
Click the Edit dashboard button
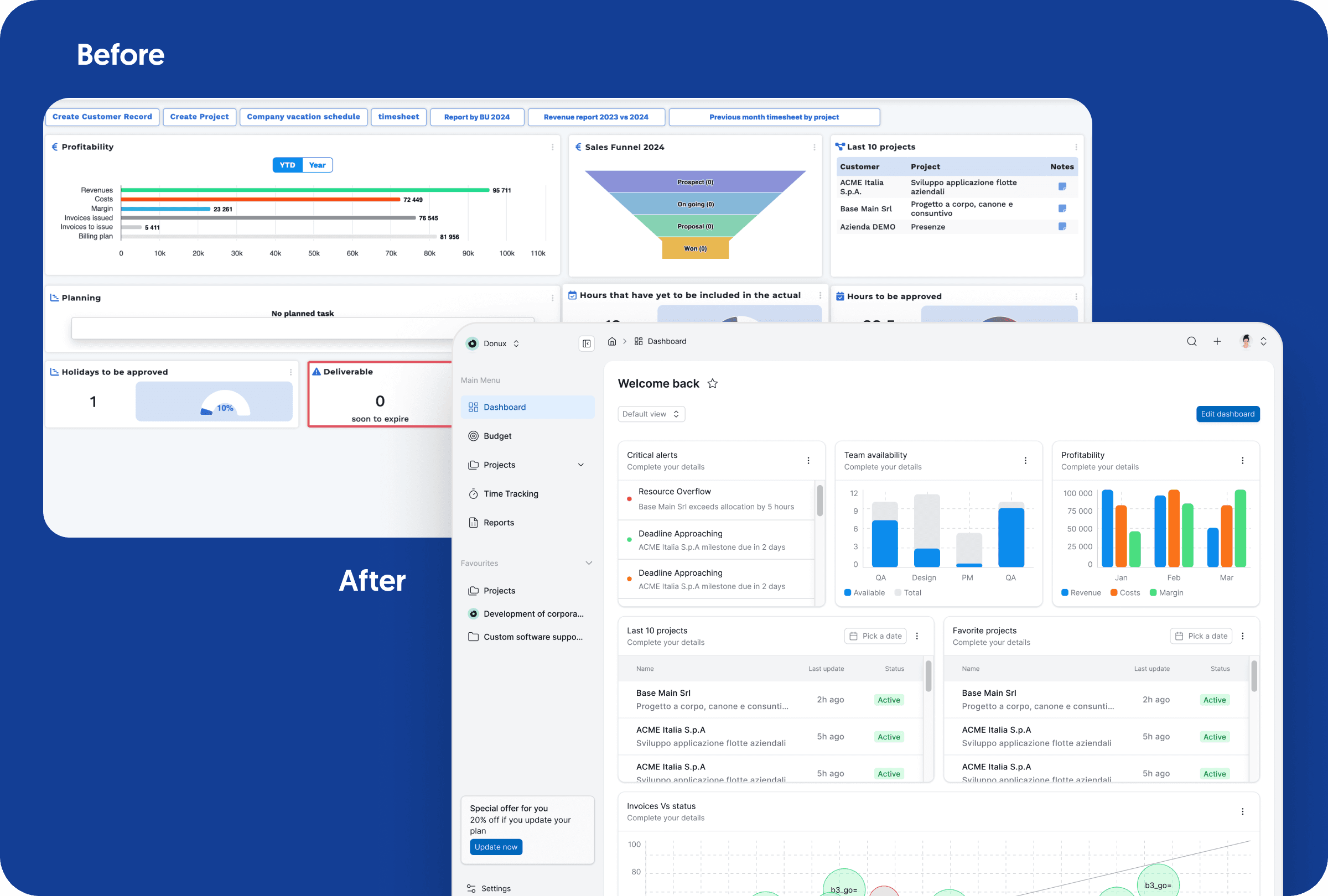pyautogui.click(x=1227, y=414)
